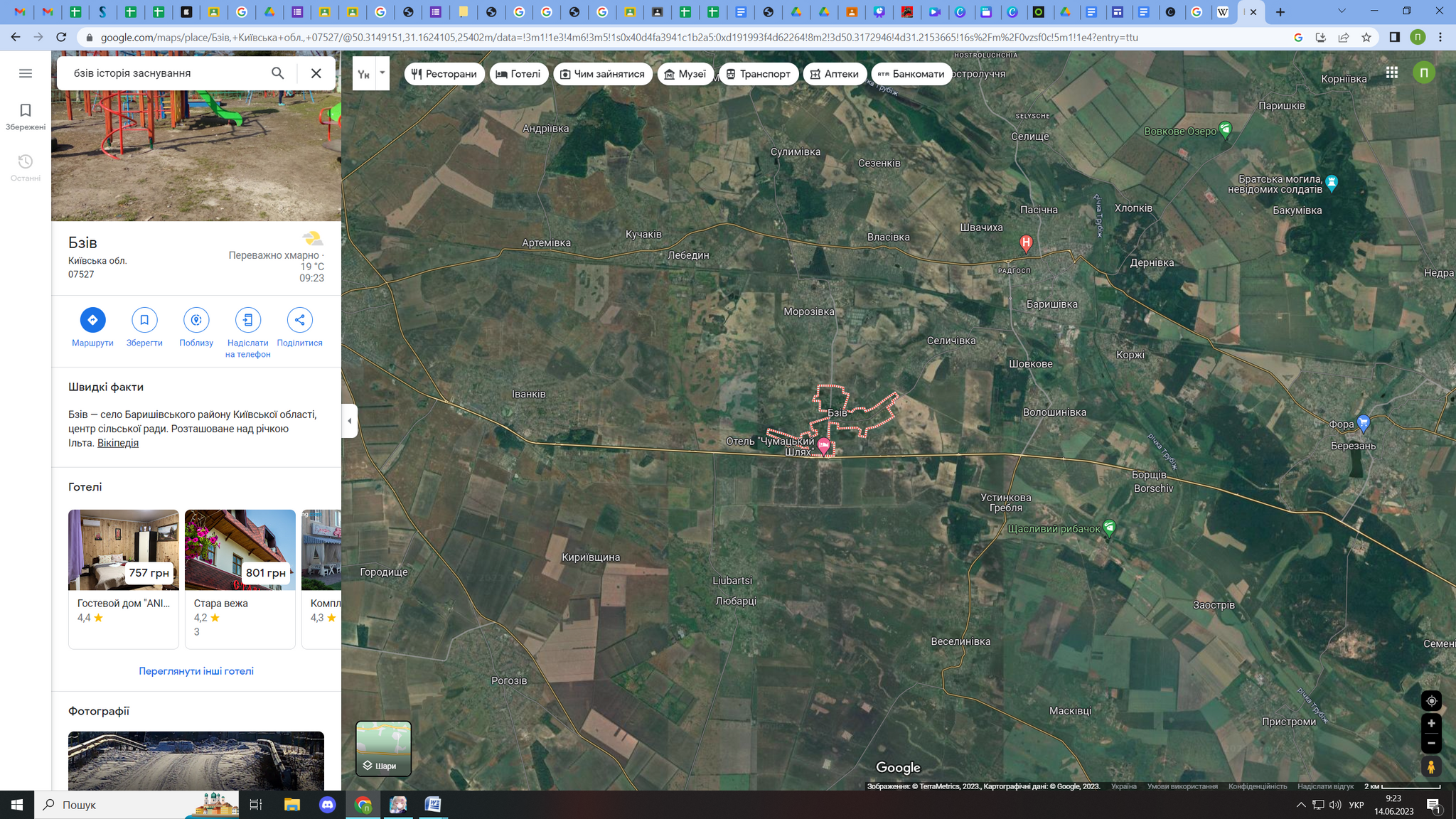Click Переглянути інші готелі link
The width and height of the screenshot is (1456, 819).
pyautogui.click(x=196, y=671)
